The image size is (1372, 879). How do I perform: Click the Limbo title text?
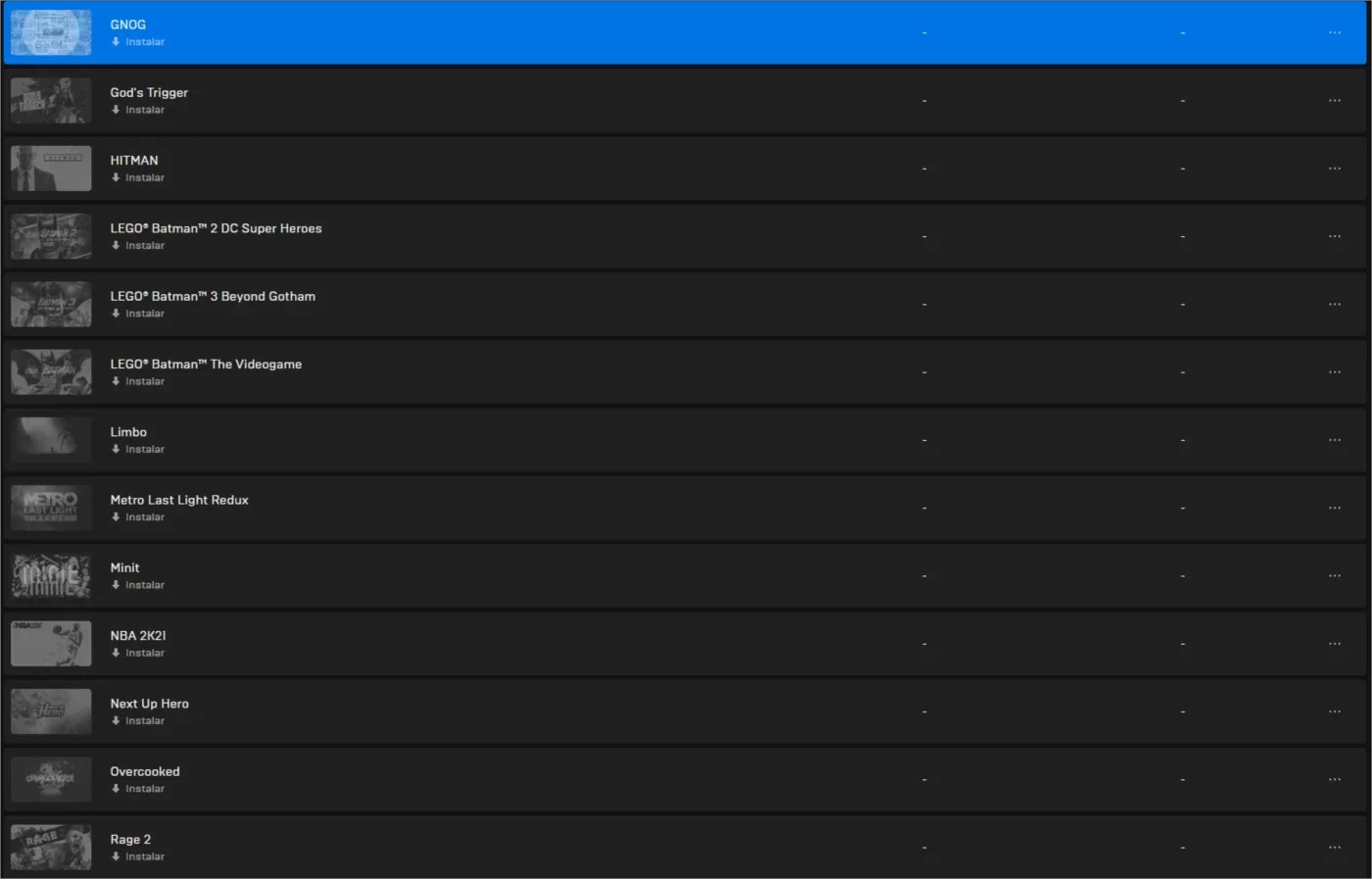coord(128,431)
